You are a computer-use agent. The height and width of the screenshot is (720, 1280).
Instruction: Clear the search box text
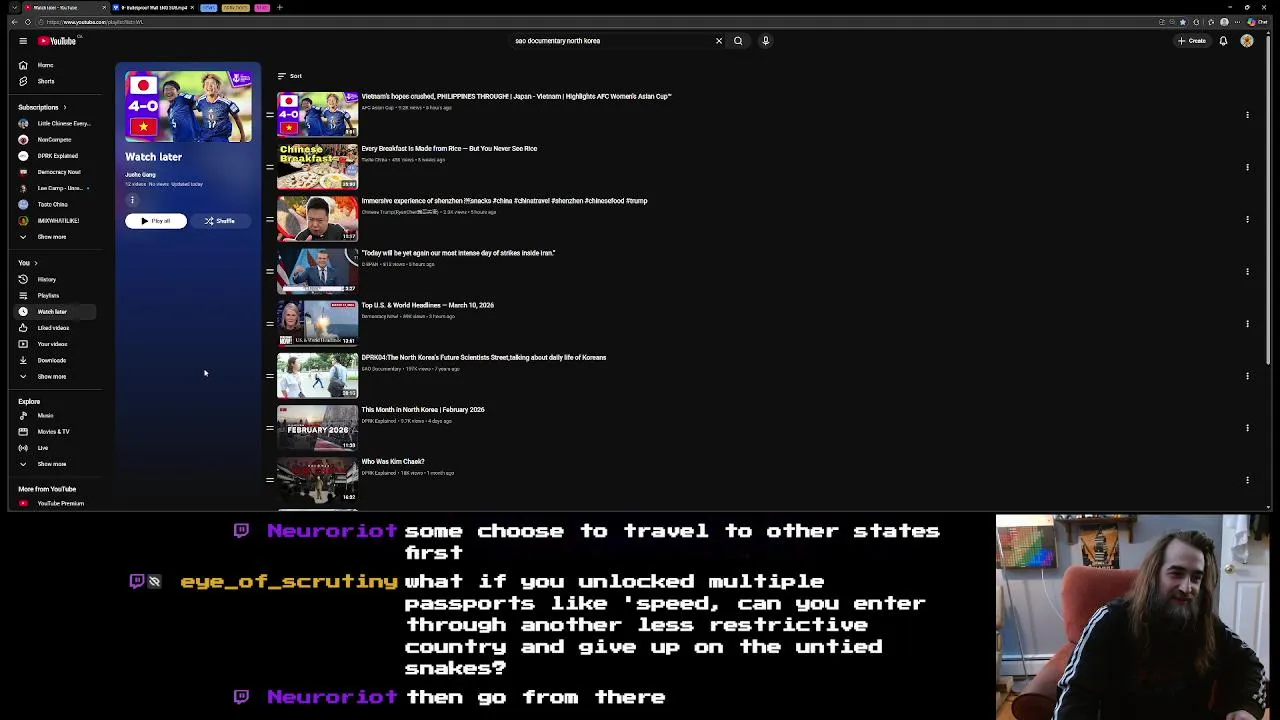[x=718, y=41]
